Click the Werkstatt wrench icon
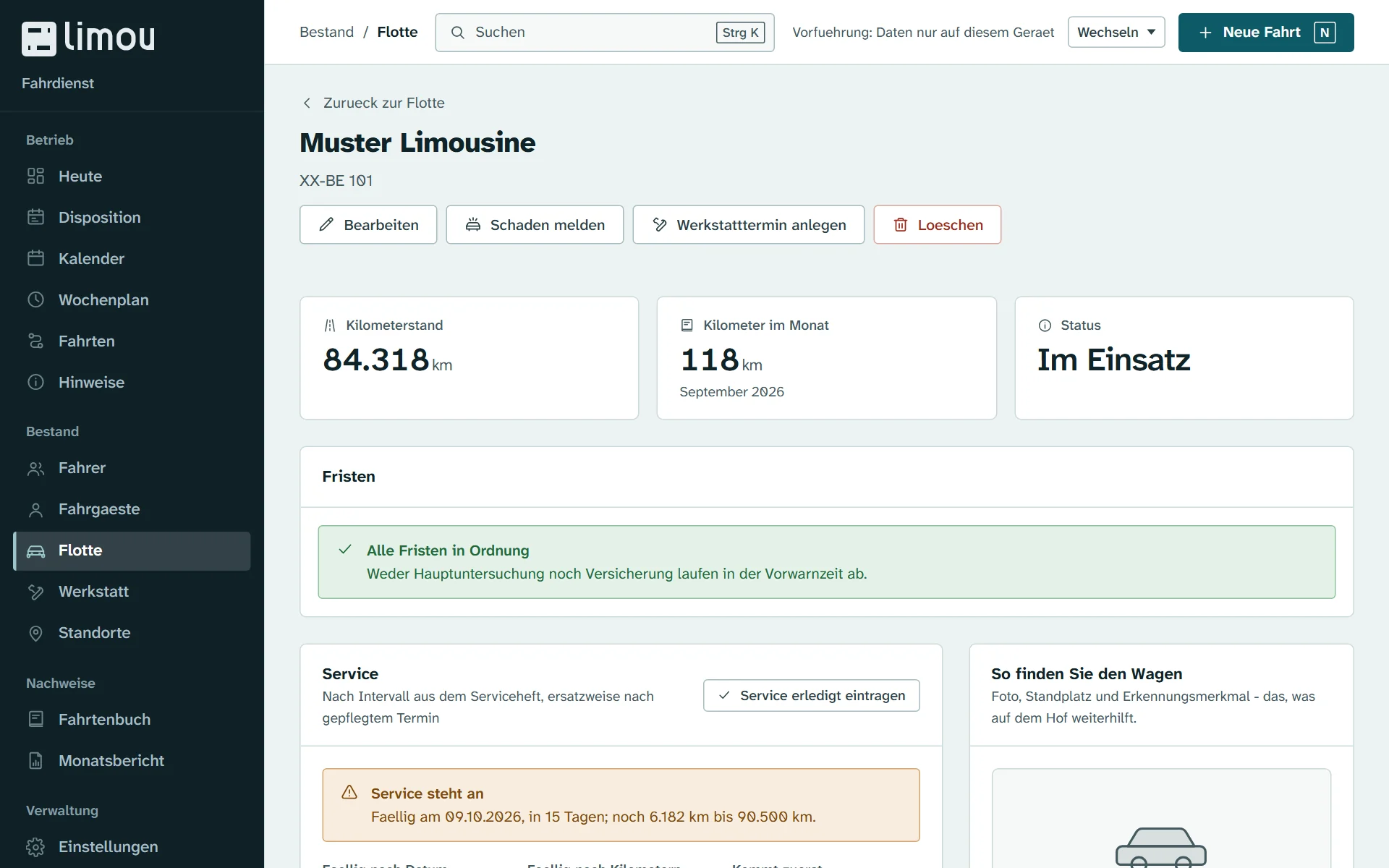Viewport: 1389px width, 868px height. [x=35, y=592]
